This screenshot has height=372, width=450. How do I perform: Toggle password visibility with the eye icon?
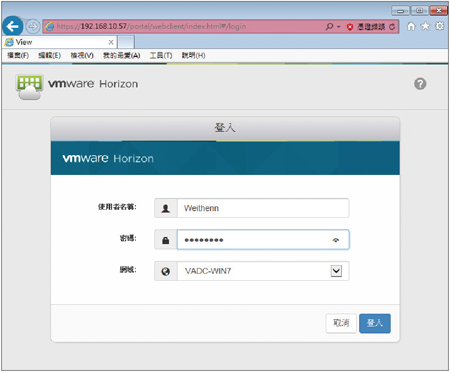coord(336,240)
